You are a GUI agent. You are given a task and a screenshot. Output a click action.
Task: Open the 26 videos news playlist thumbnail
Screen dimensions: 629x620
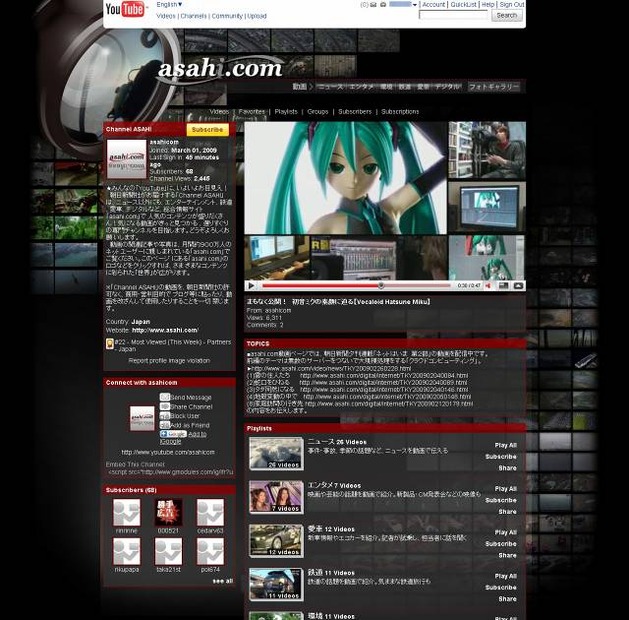coord(276,453)
